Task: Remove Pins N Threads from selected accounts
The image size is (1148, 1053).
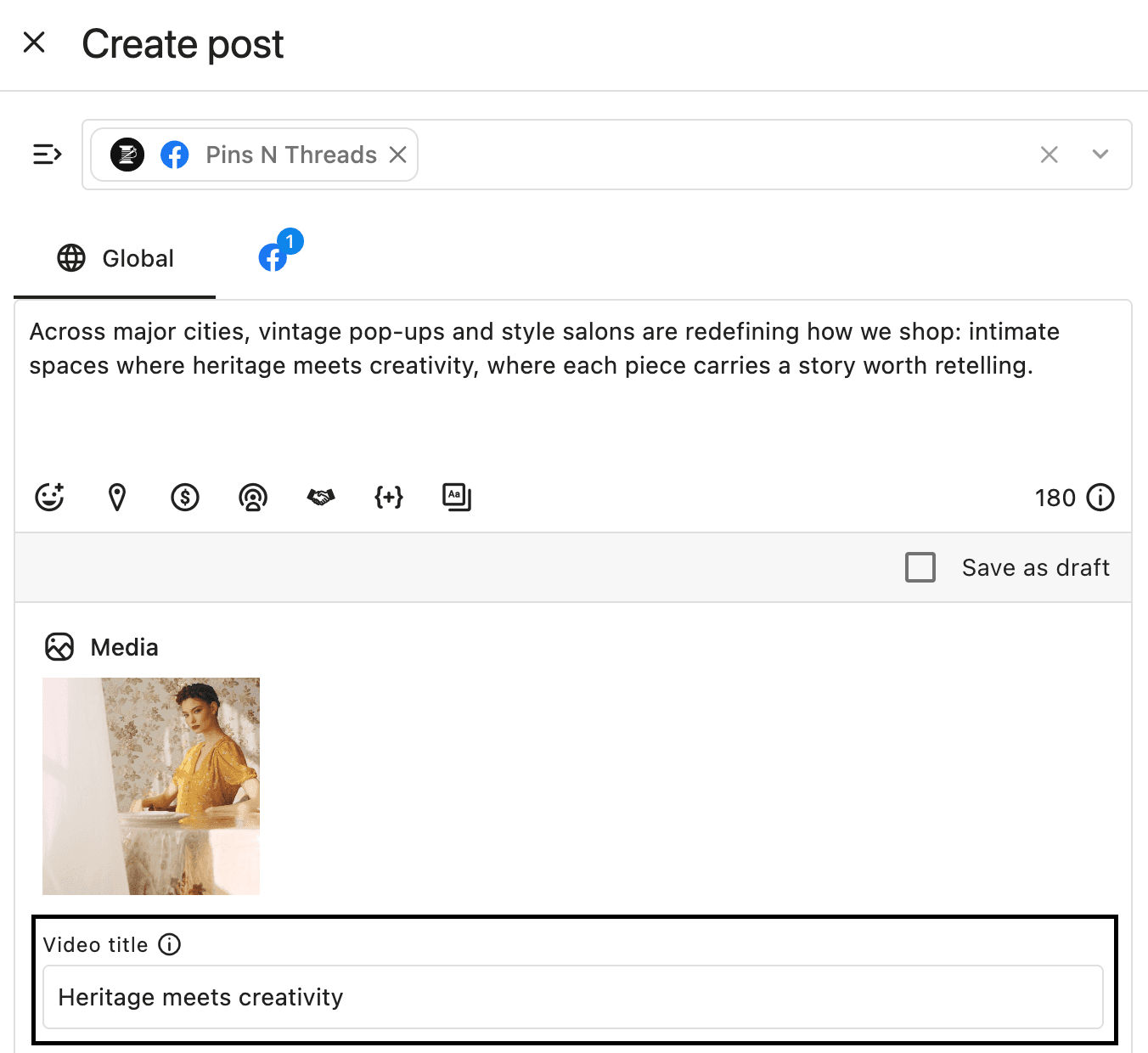Action: point(397,155)
